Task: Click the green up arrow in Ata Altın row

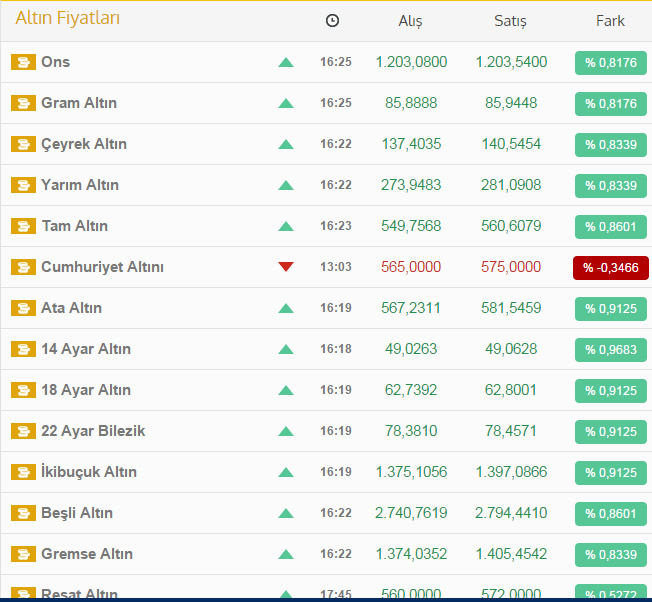Action: pyautogui.click(x=286, y=308)
